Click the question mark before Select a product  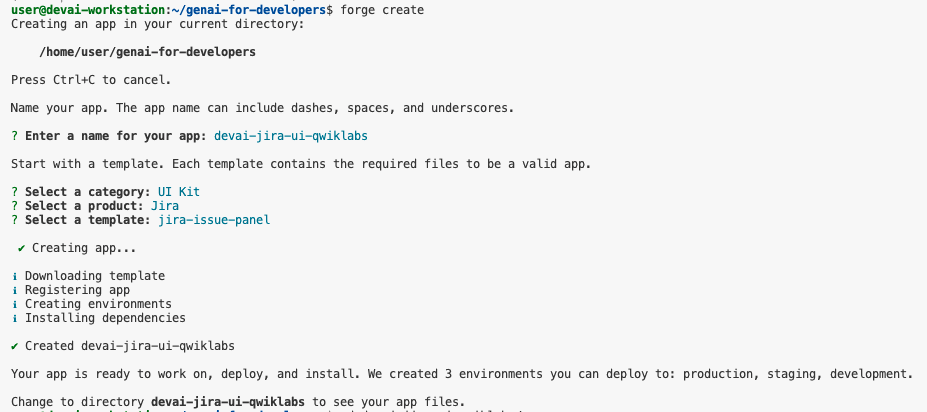pyautogui.click(x=14, y=205)
